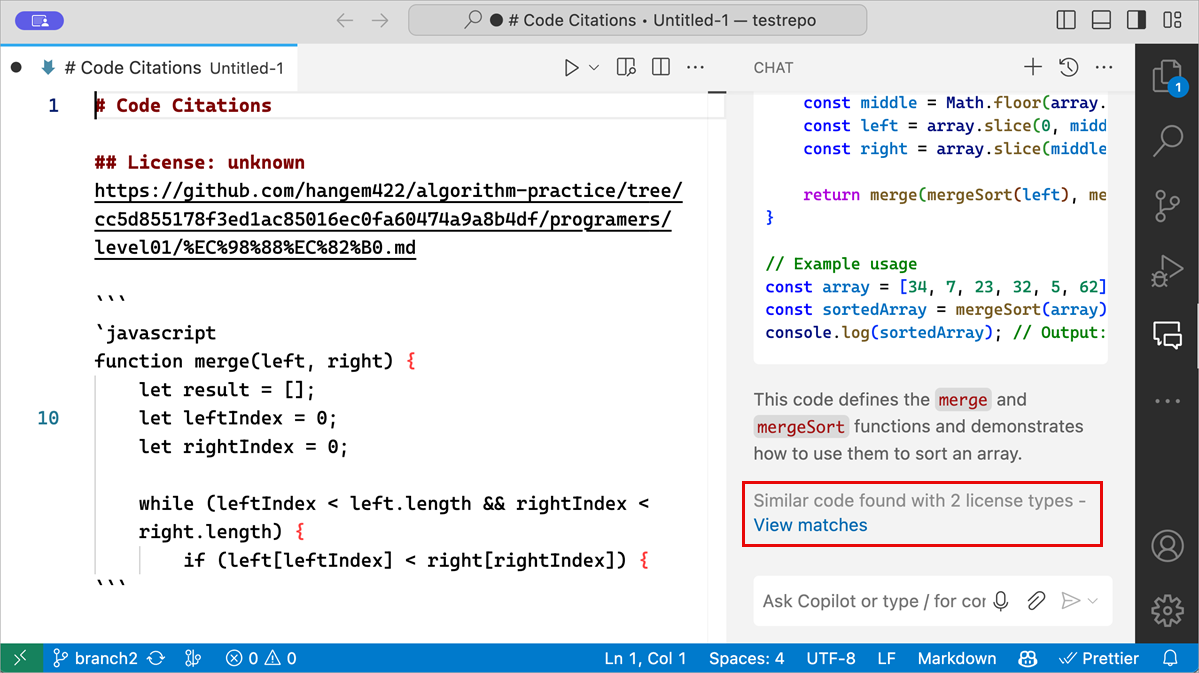Attach context using the paperclip icon
Image resolution: width=1199 pixels, height=673 pixels.
click(1036, 601)
